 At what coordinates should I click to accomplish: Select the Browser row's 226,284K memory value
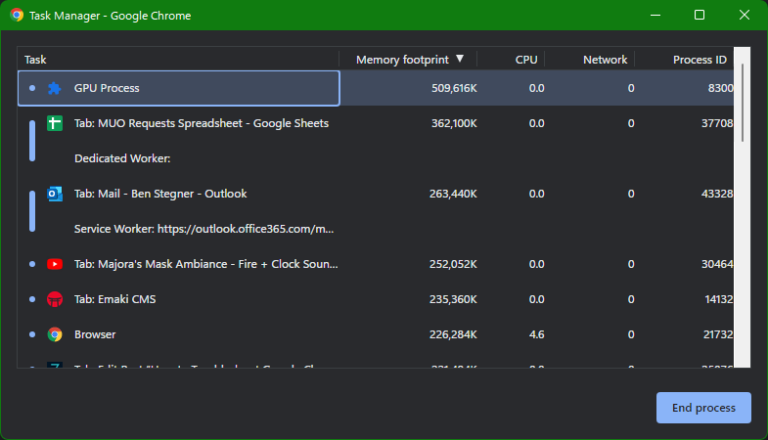click(452, 334)
